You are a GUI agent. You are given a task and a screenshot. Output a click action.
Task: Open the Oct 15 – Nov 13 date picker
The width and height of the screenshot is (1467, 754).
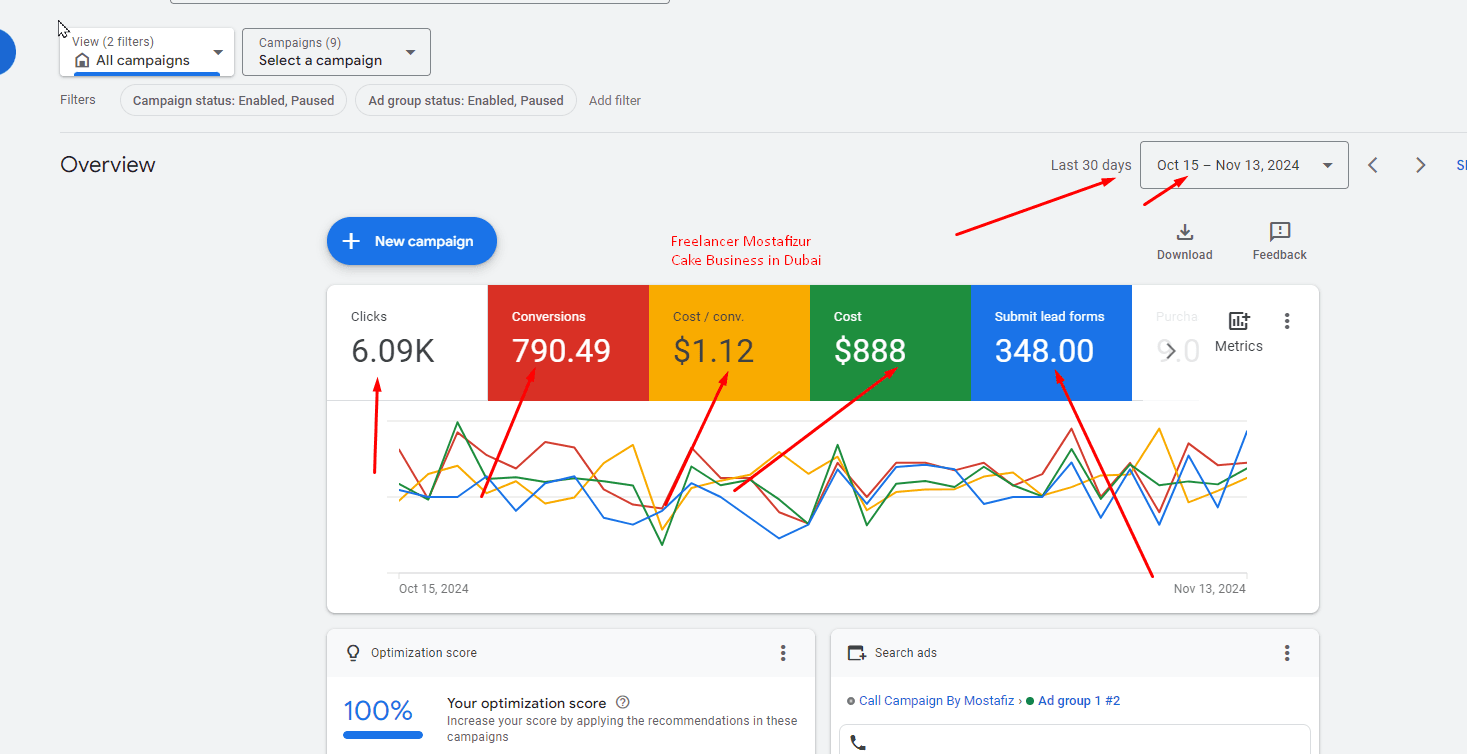[1243, 165]
